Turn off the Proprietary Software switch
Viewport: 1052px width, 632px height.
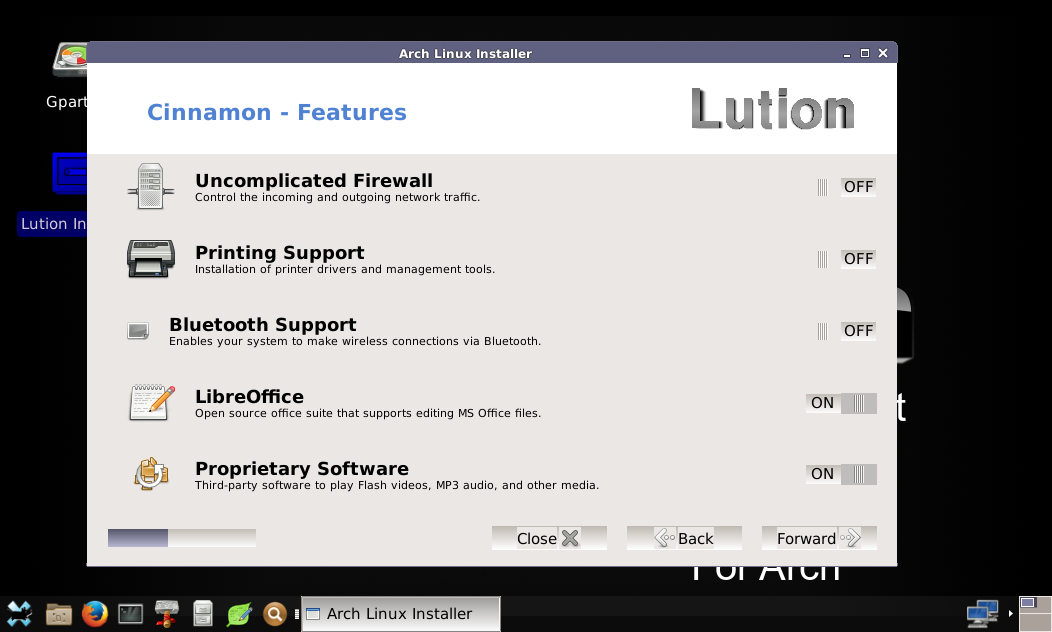click(x=841, y=474)
